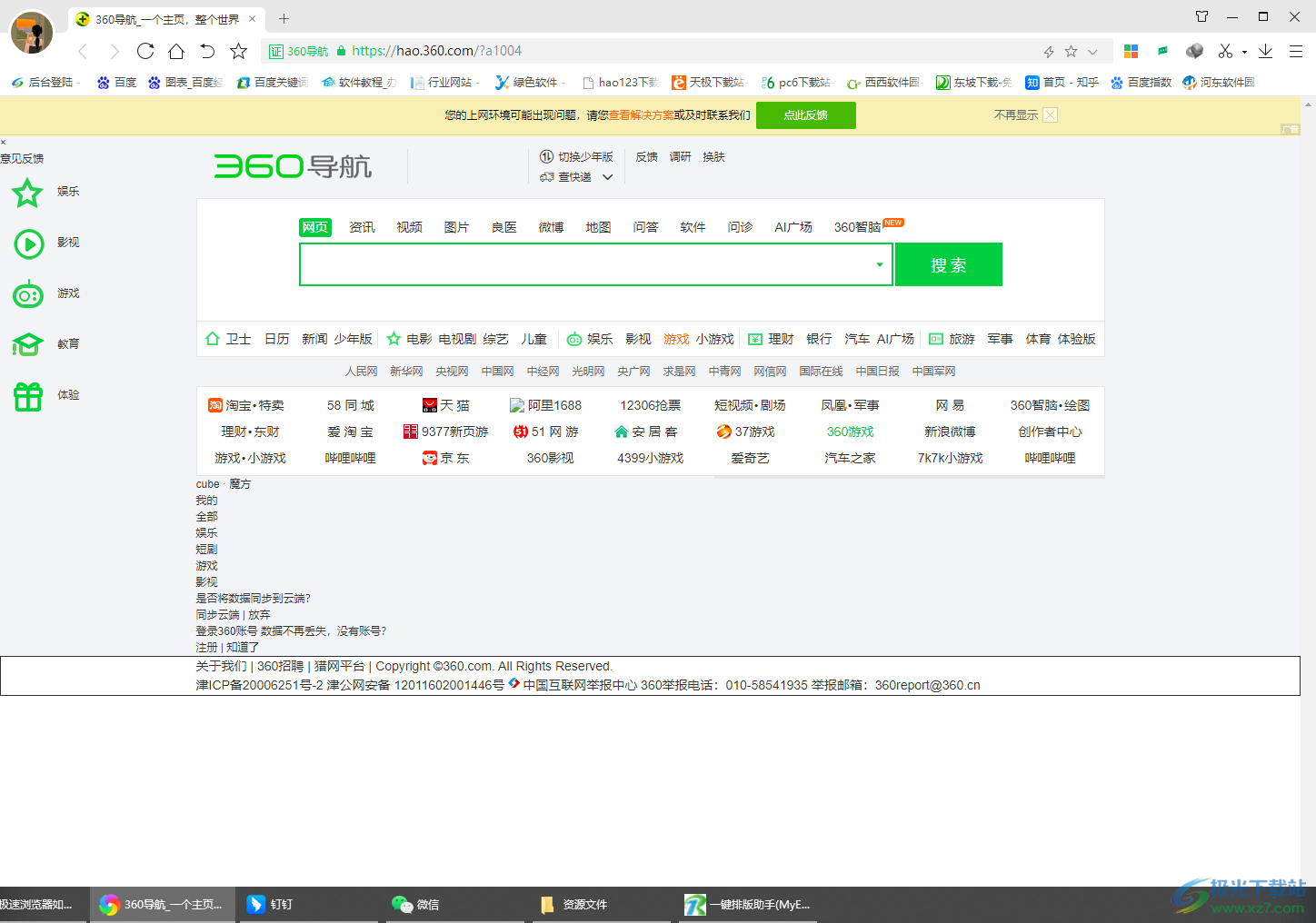The width and height of the screenshot is (1316, 923).
Task: Click the 同步云端 link
Action: 217,615
